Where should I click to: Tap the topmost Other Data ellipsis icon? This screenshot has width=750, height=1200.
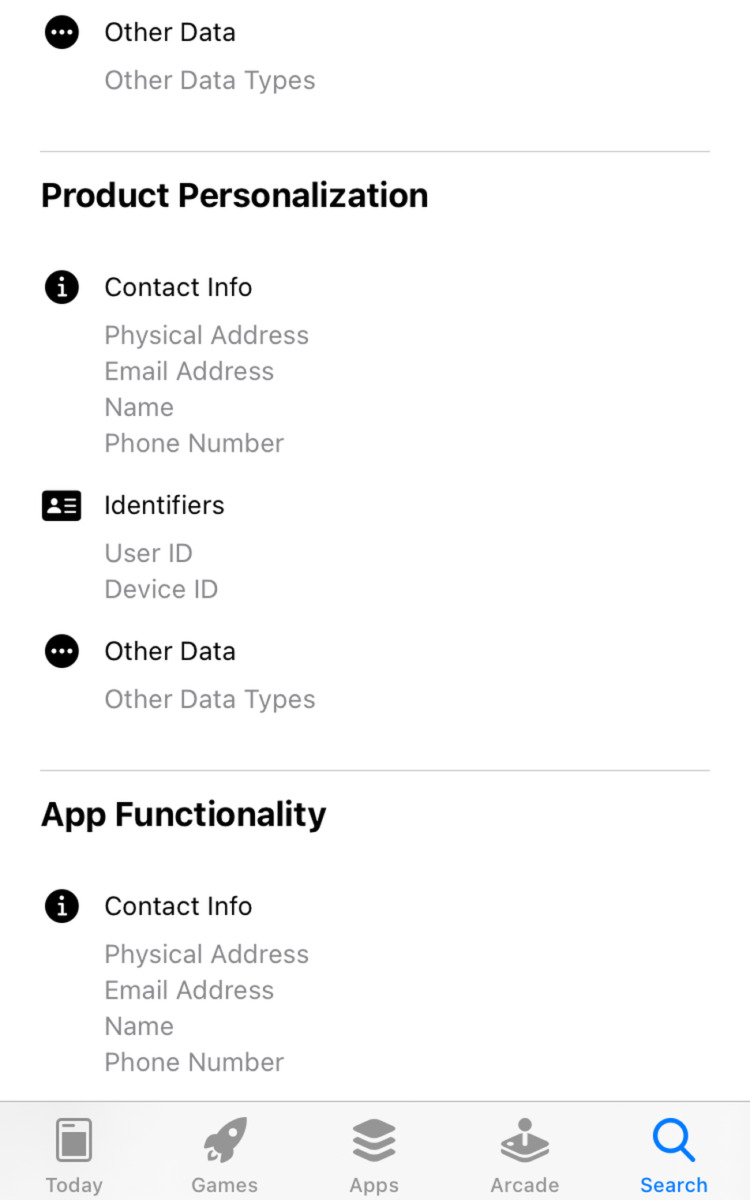(62, 33)
